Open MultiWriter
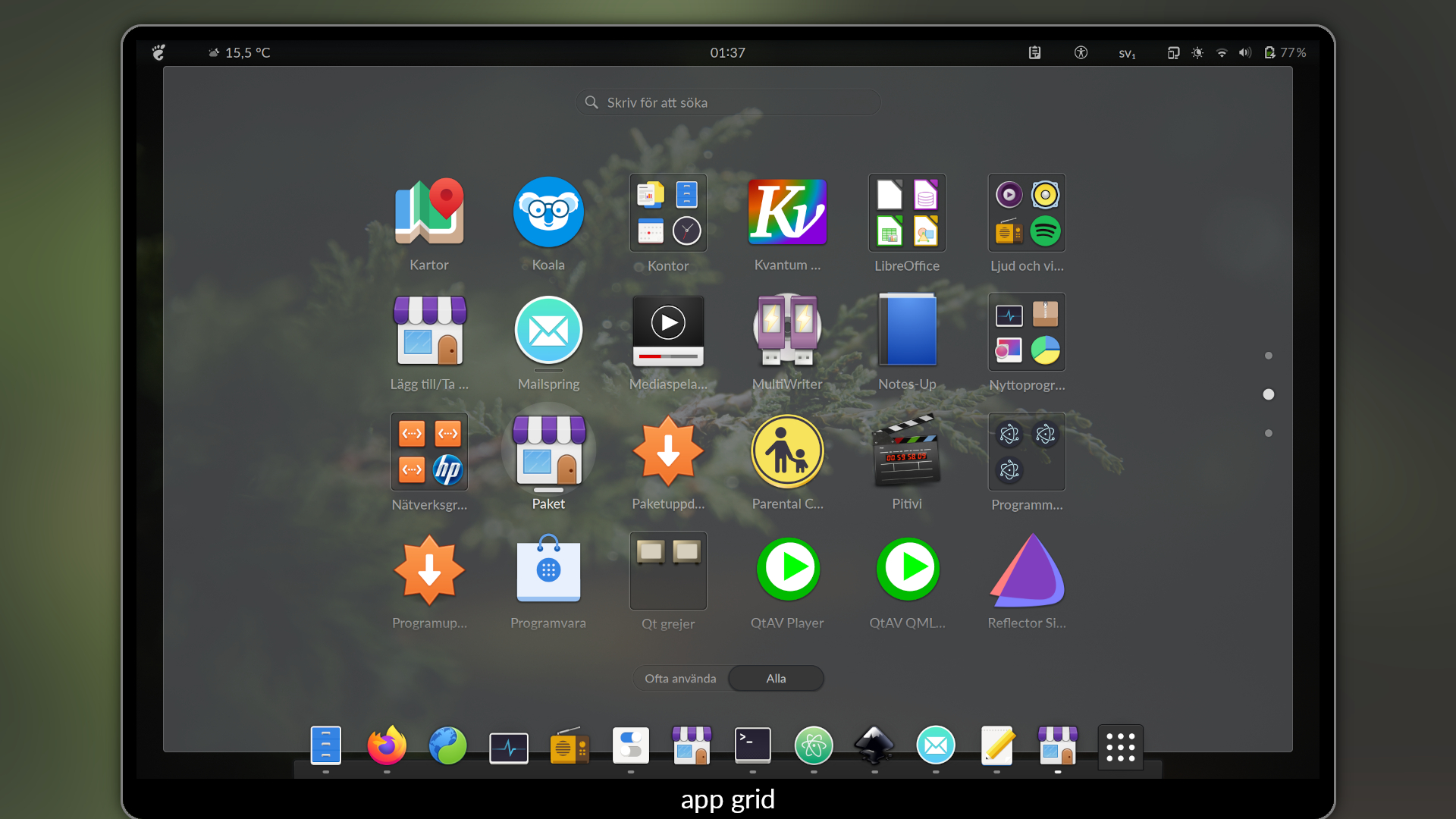This screenshot has height=819, width=1456. (787, 331)
